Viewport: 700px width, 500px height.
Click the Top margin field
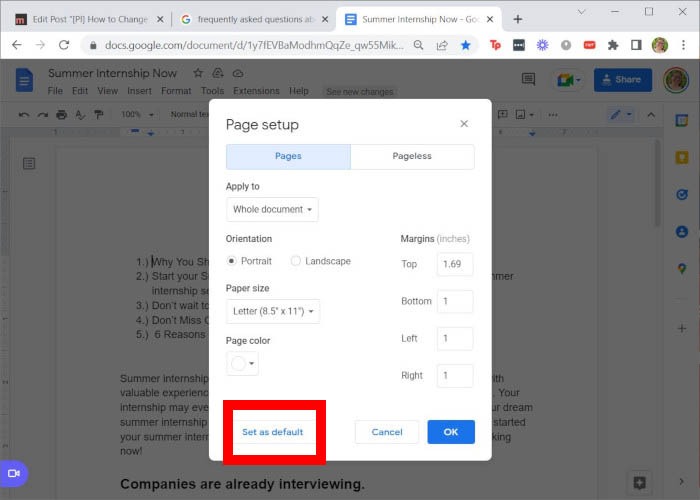click(455, 264)
